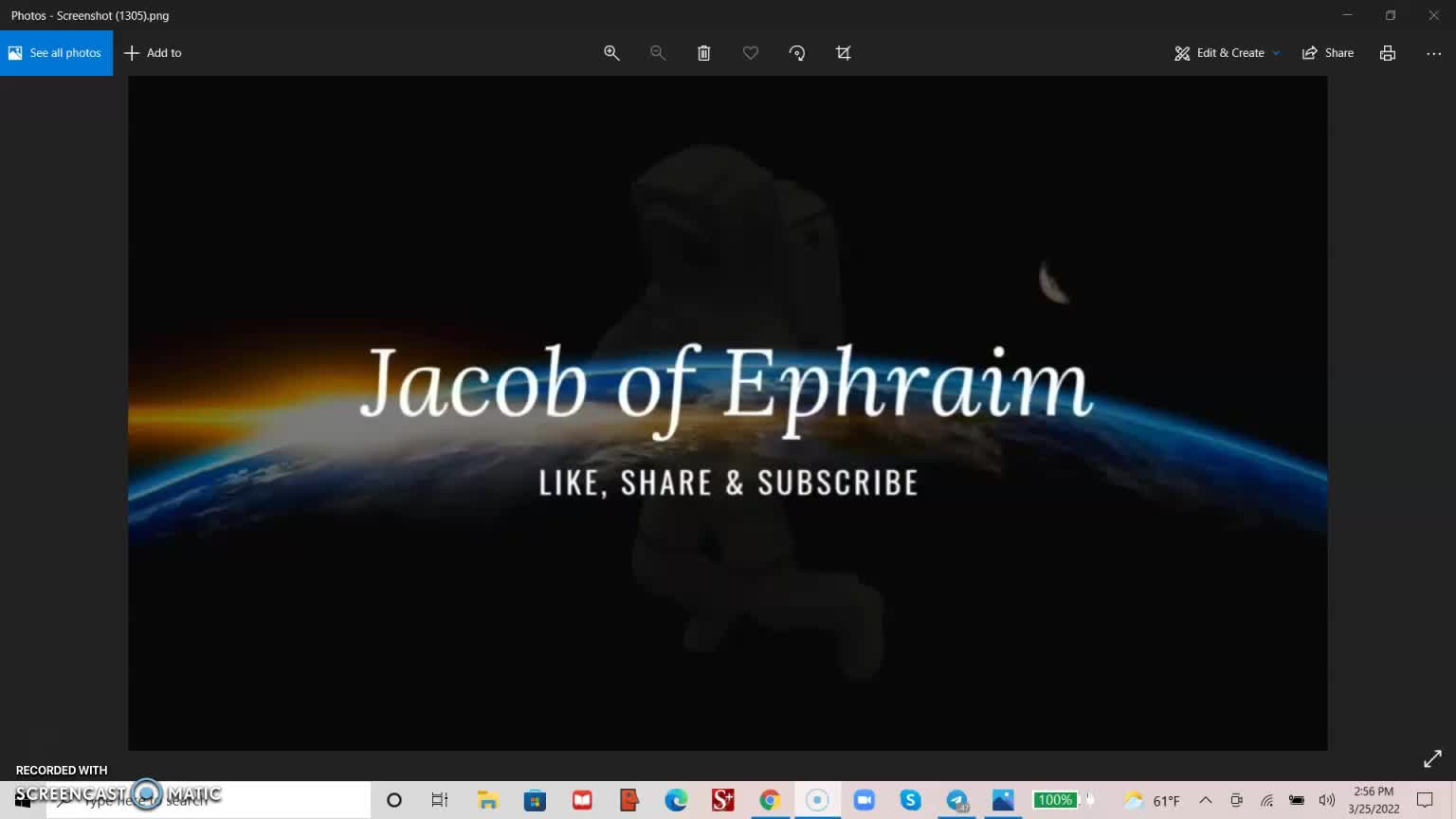
Task: Zoom in on the photo
Action: (611, 53)
